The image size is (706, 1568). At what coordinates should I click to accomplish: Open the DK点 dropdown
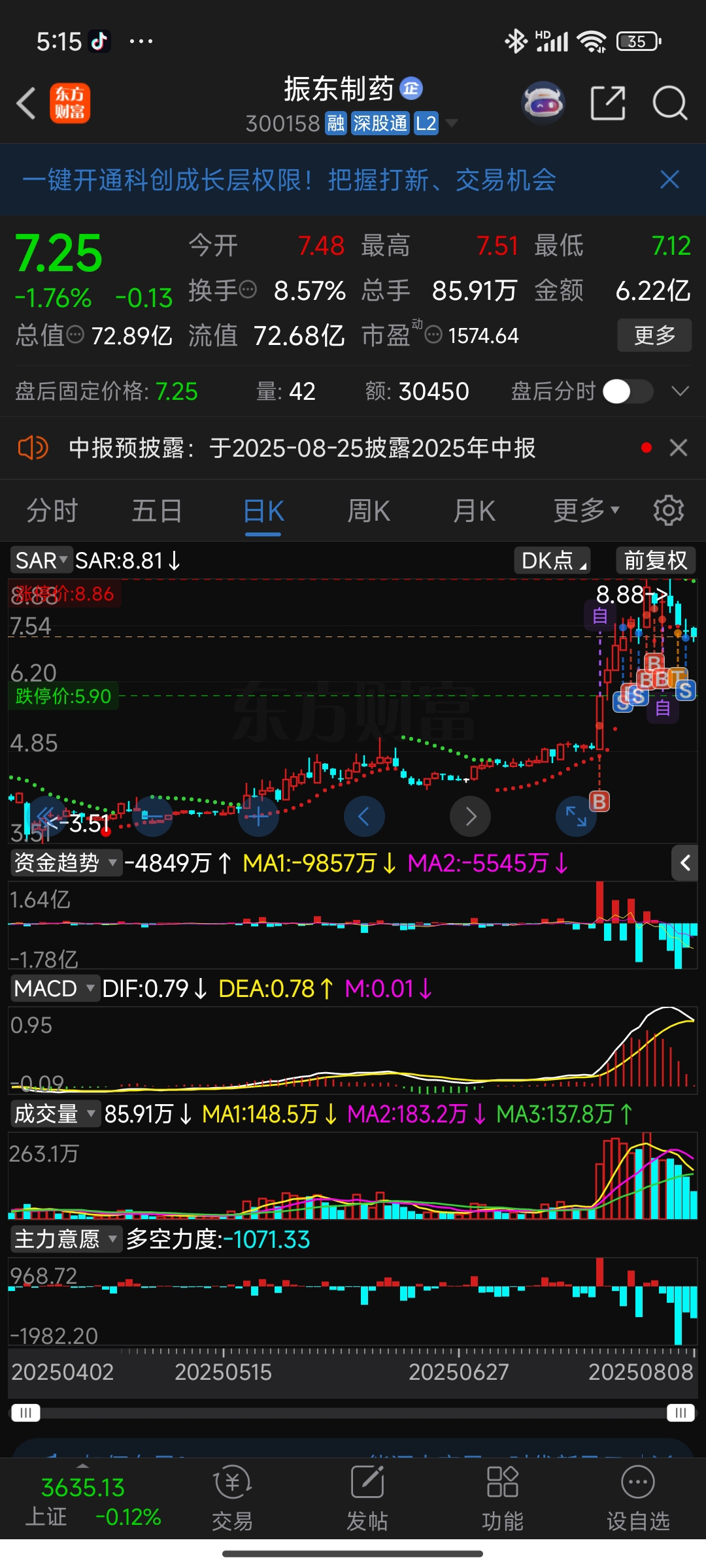pos(552,561)
